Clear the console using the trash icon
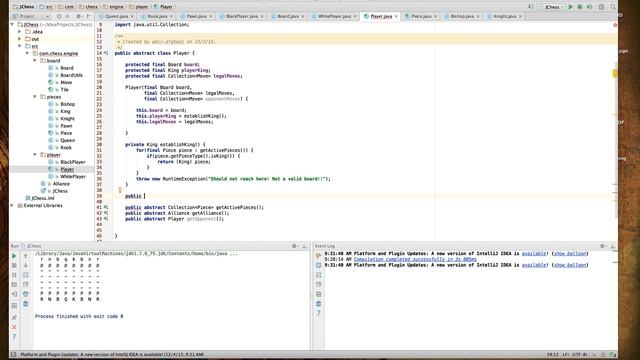Image resolution: width=640 pixels, height=360 pixels. point(25,304)
